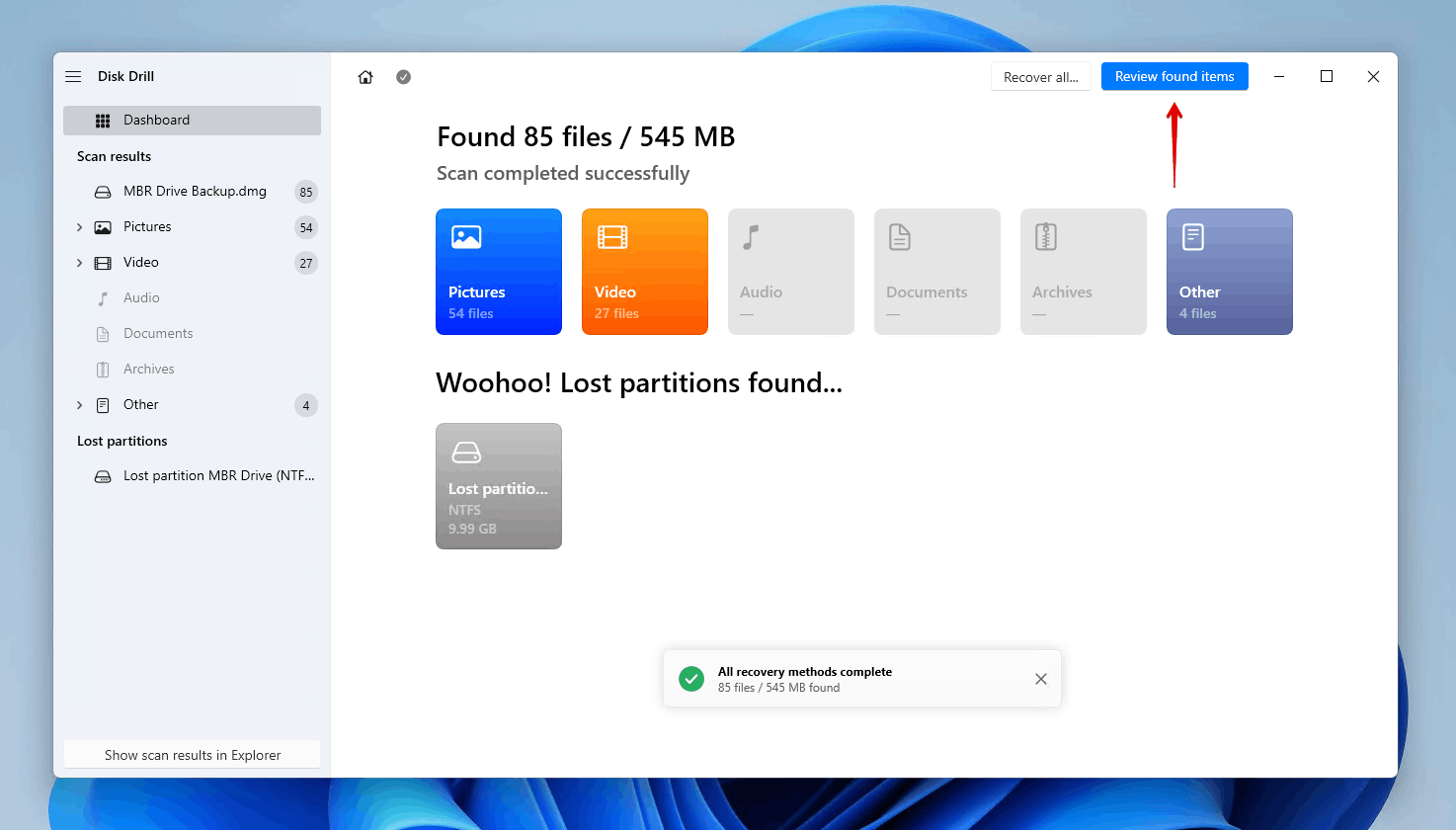Minimize the Disk Drill window
The image size is (1456, 830).
1279,76
